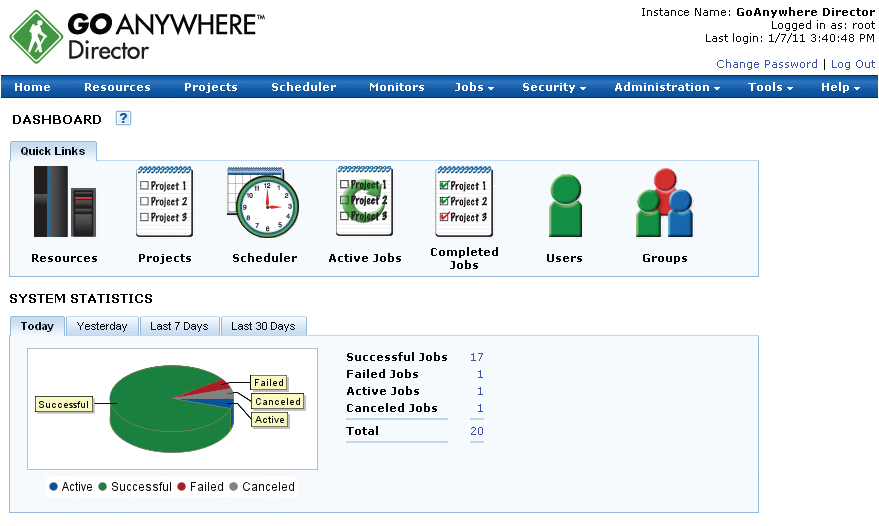
Task: Go to Home in navigation bar
Action: pos(33,87)
